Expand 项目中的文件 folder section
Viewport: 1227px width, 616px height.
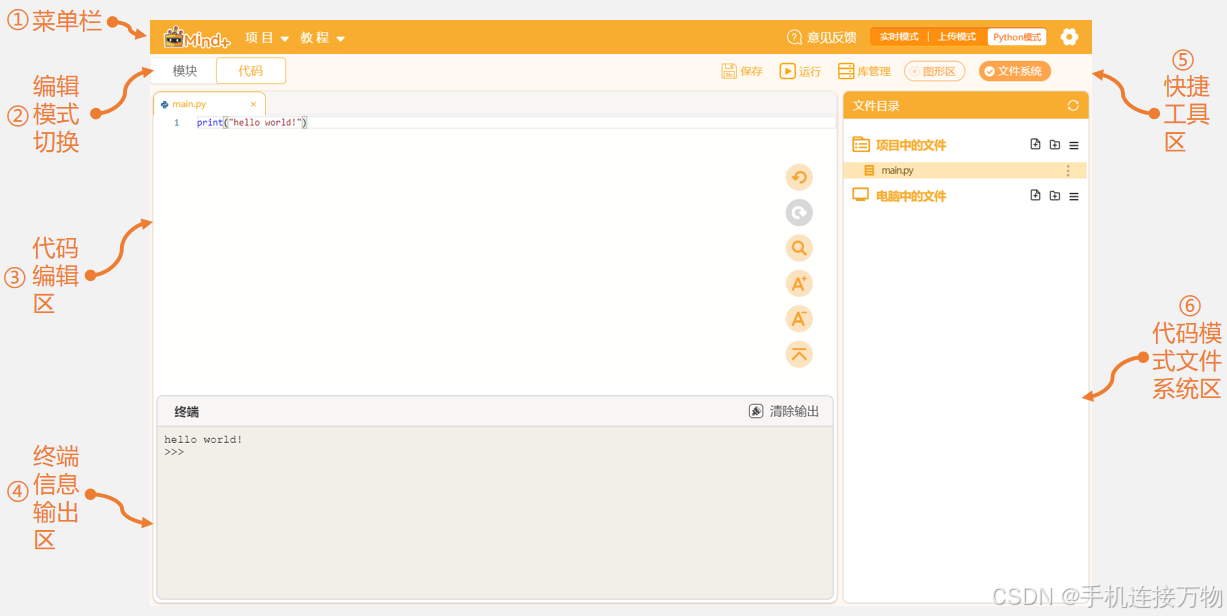899,145
